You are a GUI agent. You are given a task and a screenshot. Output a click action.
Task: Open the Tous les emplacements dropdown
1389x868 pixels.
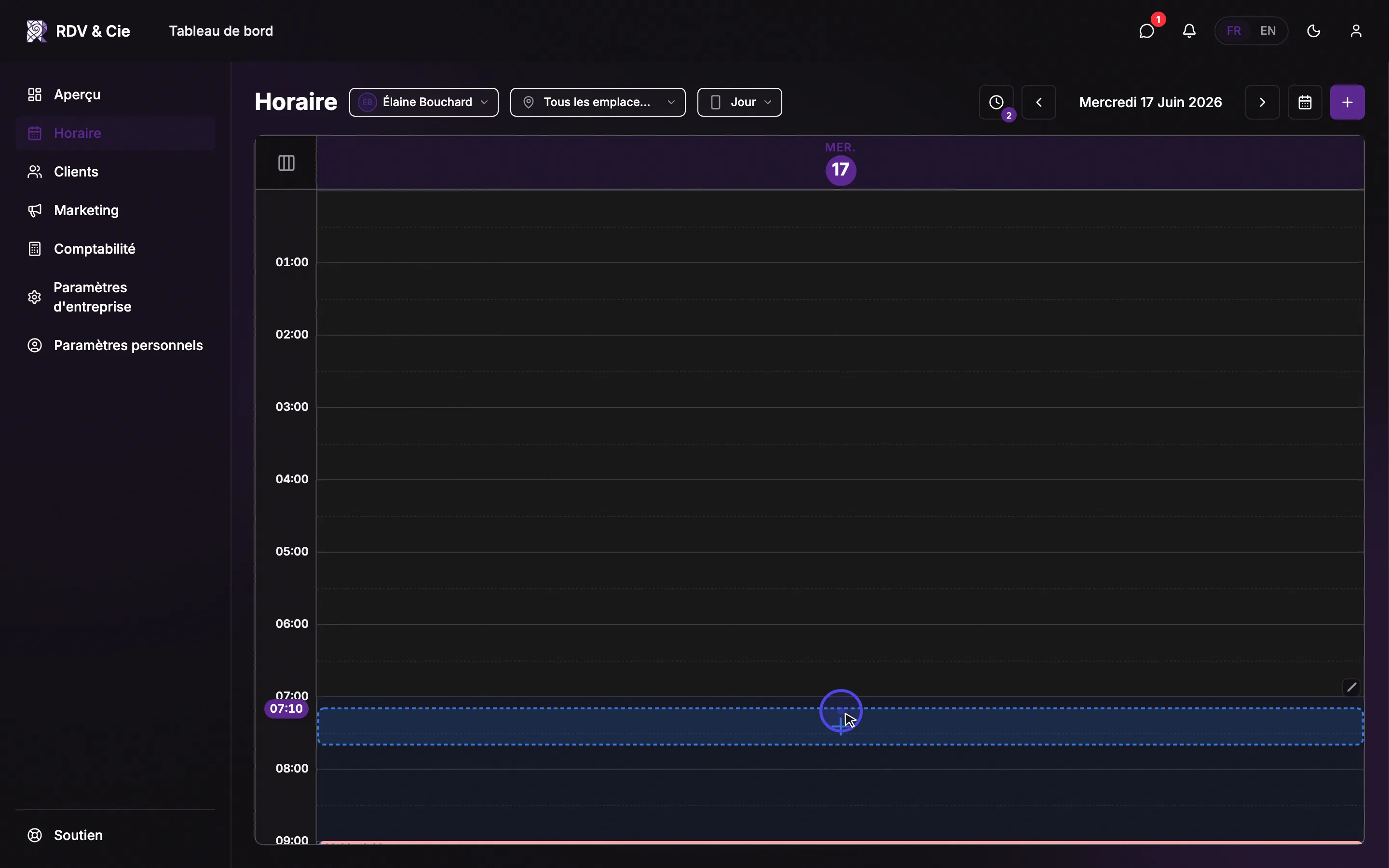[598, 102]
